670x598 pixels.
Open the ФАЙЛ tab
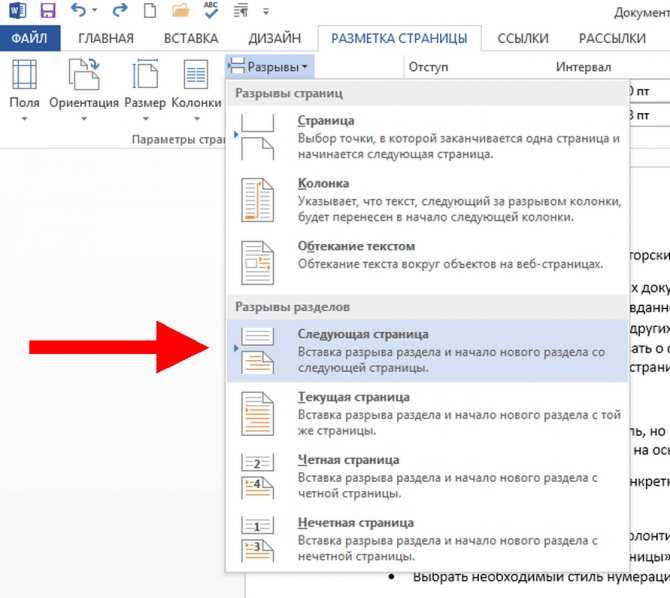[x=29, y=38]
